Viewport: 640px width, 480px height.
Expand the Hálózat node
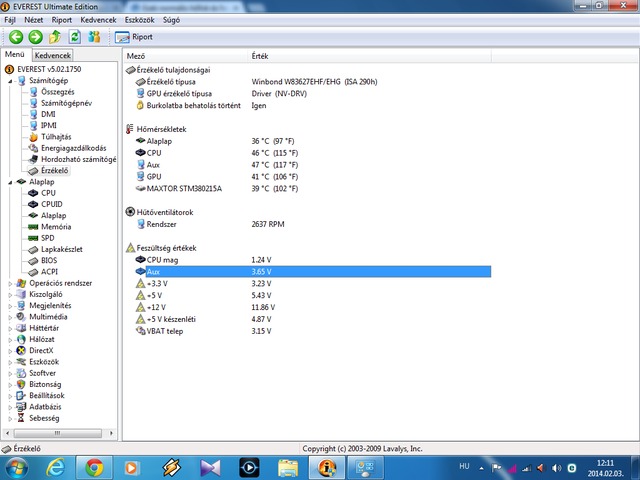coord(10,340)
